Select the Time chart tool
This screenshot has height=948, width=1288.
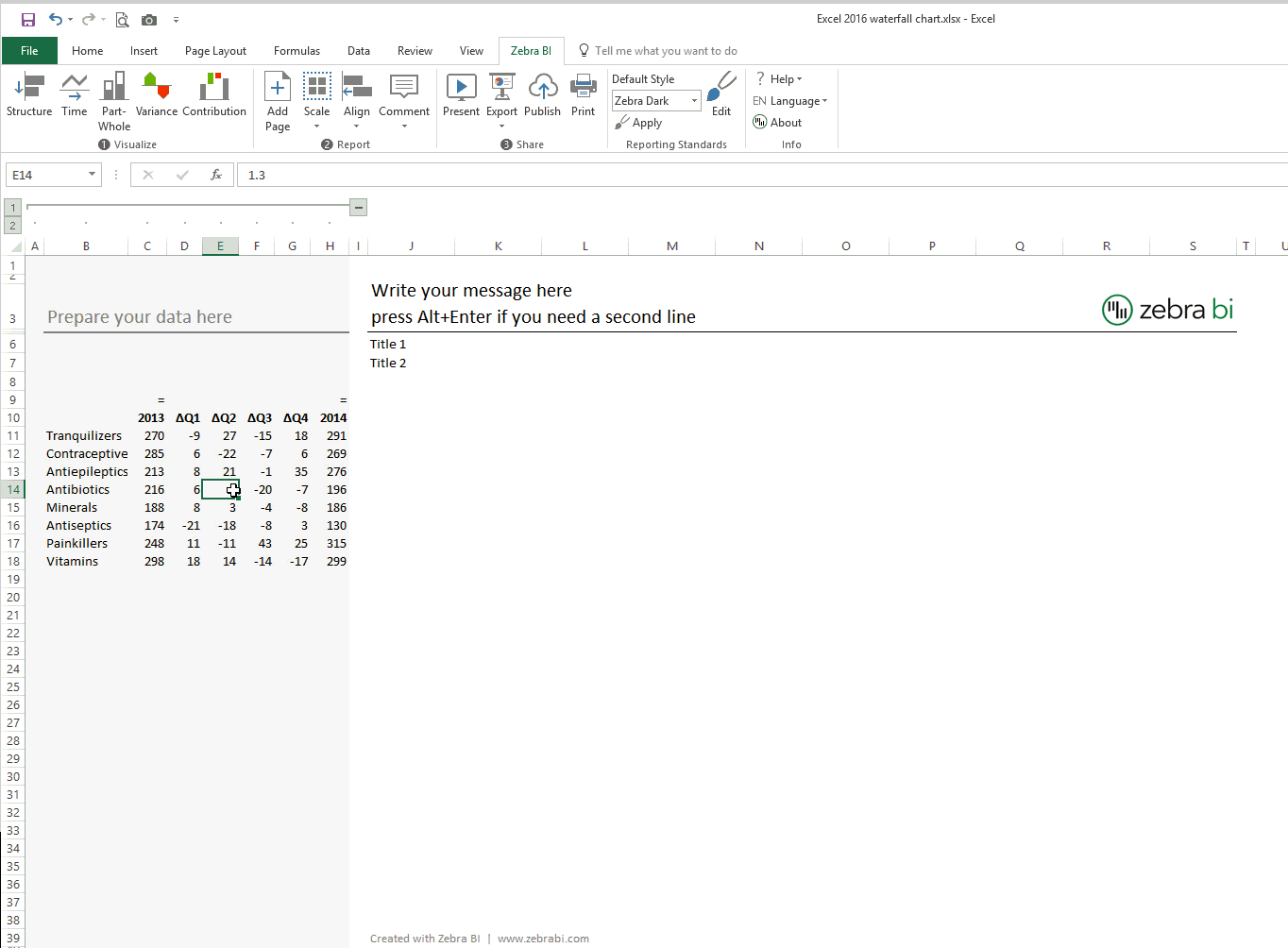pos(75,95)
